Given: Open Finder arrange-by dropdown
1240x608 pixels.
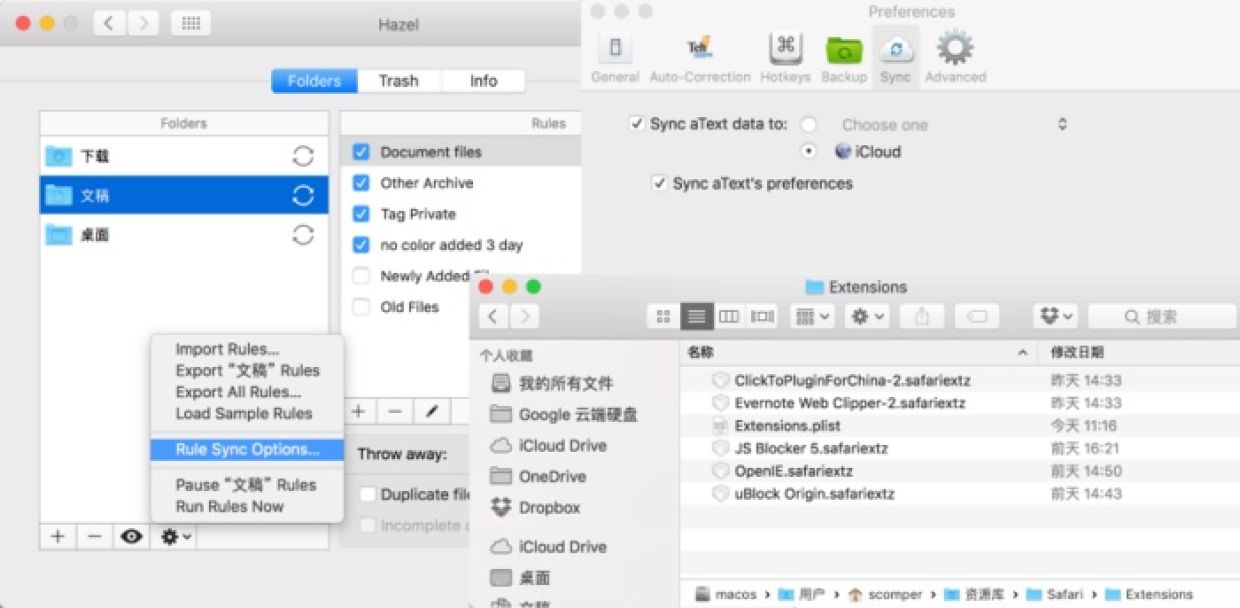Looking at the screenshot, I should [x=811, y=316].
